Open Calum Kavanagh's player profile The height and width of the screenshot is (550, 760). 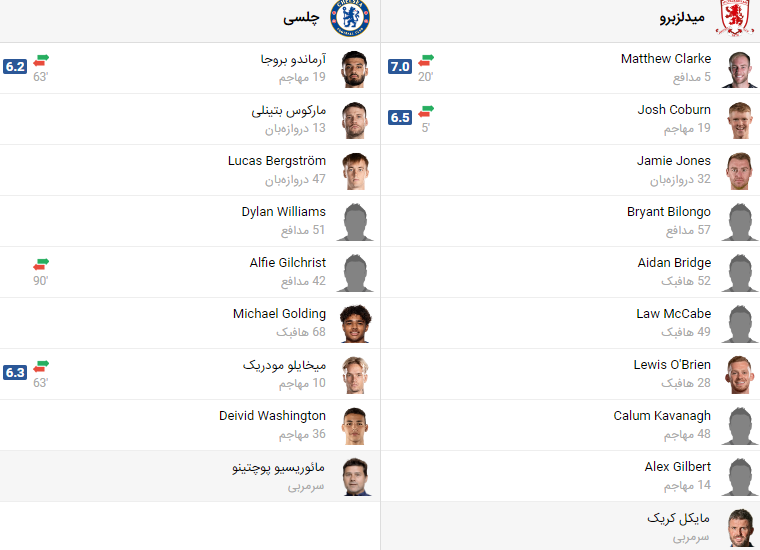662,416
